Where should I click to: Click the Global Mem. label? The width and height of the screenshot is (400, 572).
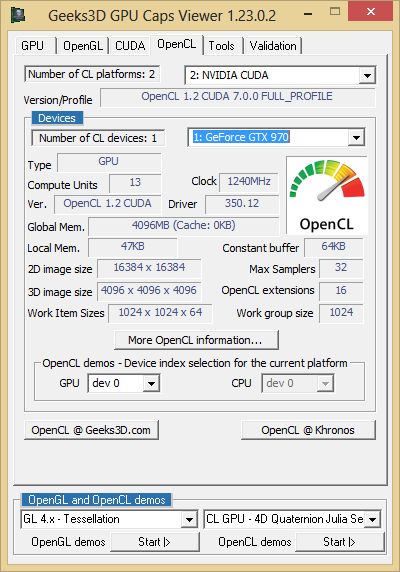click(x=56, y=227)
